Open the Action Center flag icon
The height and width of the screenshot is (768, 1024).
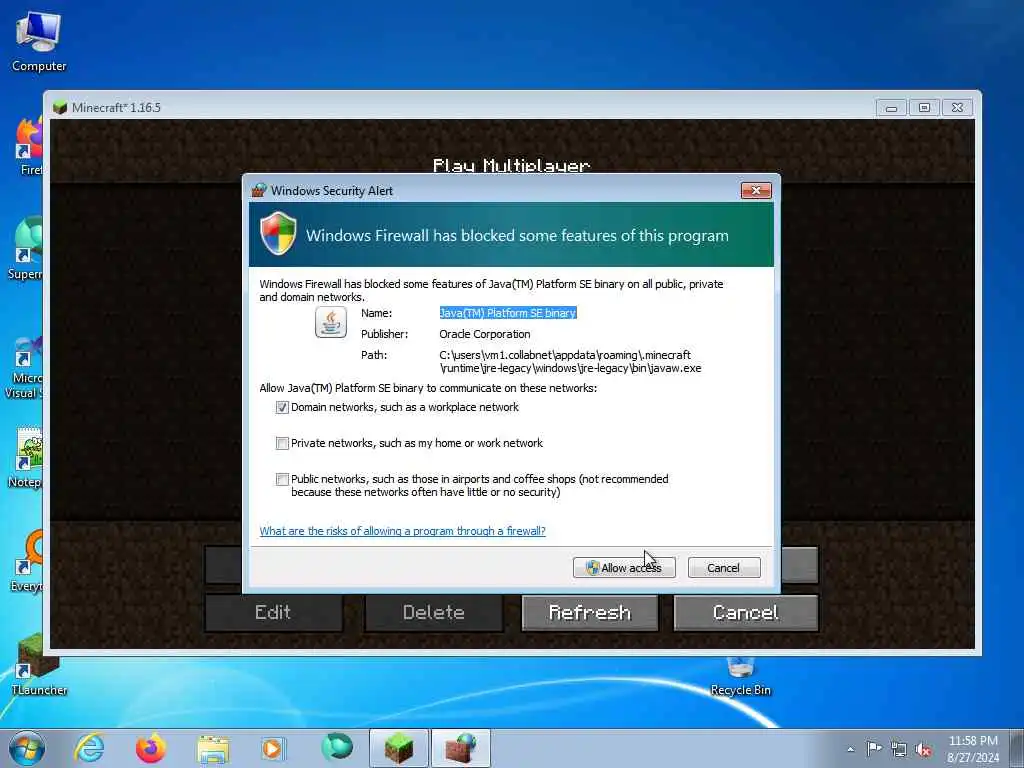(x=874, y=749)
